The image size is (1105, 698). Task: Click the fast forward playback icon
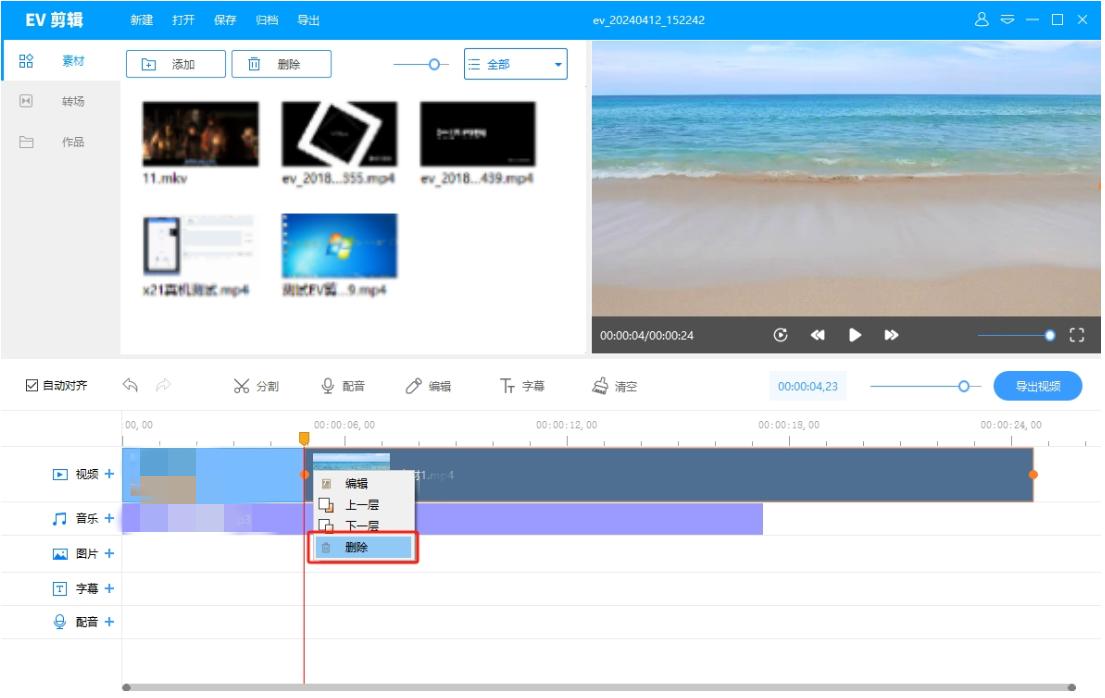(x=891, y=336)
